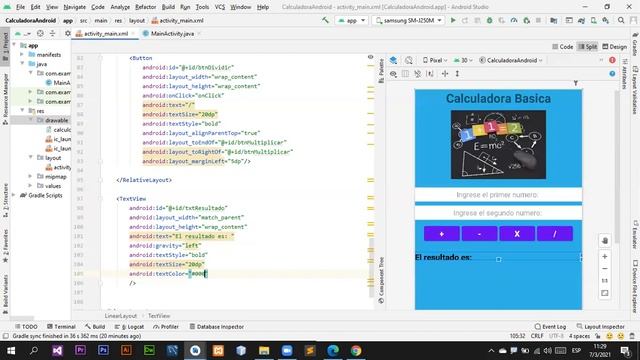Viewport: 640px width, 360px height.
Task: Click the blue help question icon
Action: point(612,73)
